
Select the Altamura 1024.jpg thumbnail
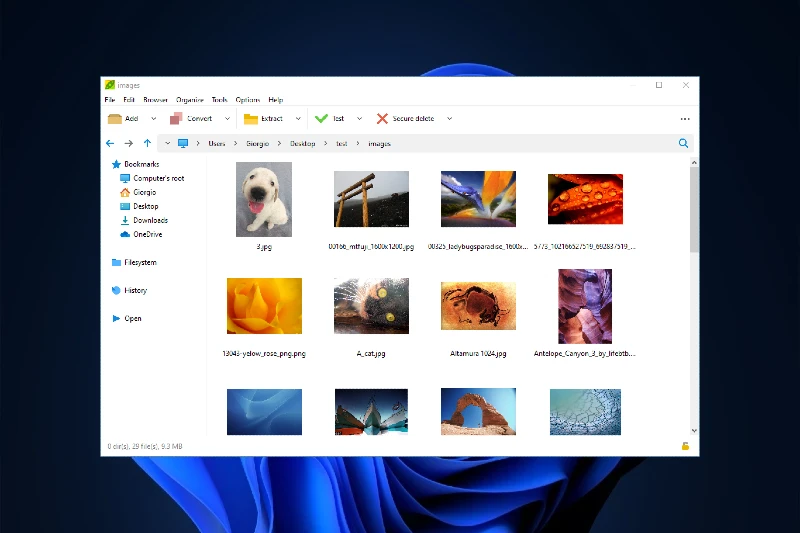478,306
